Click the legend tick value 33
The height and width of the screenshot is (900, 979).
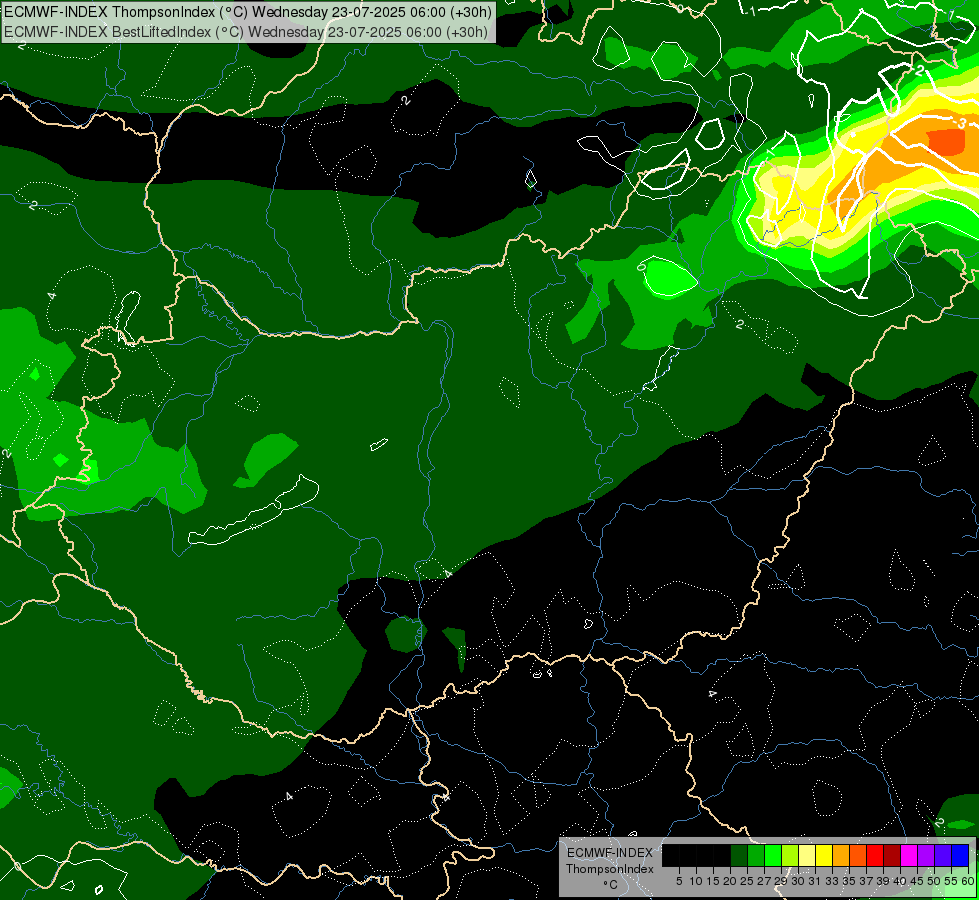tap(832, 881)
